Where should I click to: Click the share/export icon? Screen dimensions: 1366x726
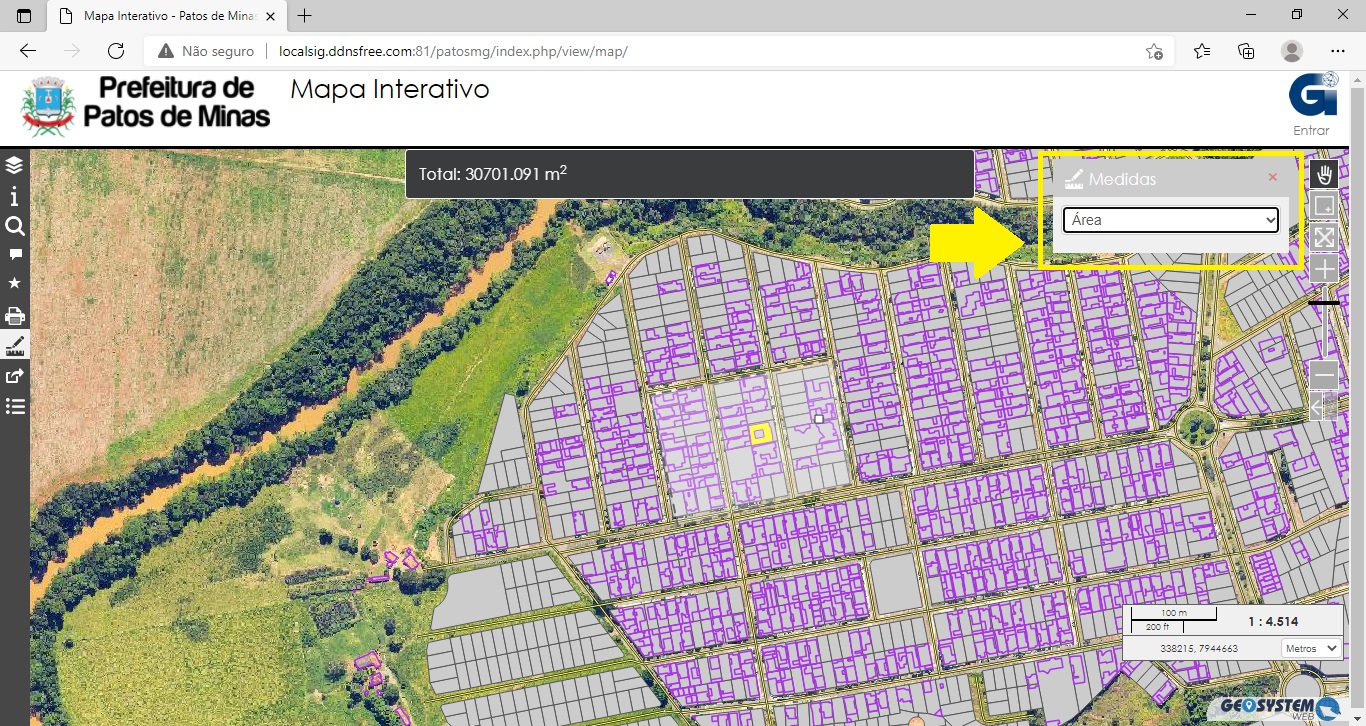(14, 376)
